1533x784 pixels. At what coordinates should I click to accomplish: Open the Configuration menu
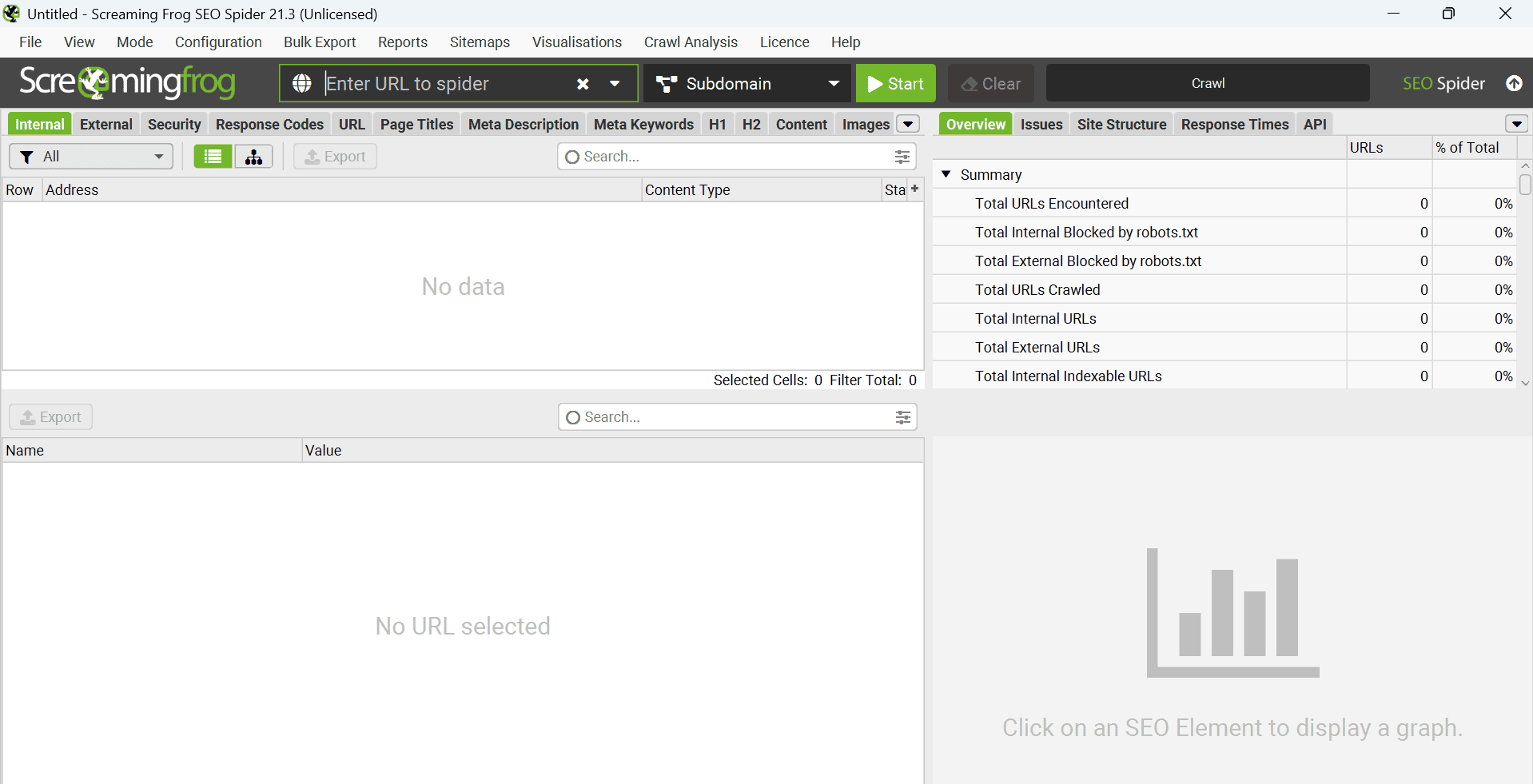point(218,42)
